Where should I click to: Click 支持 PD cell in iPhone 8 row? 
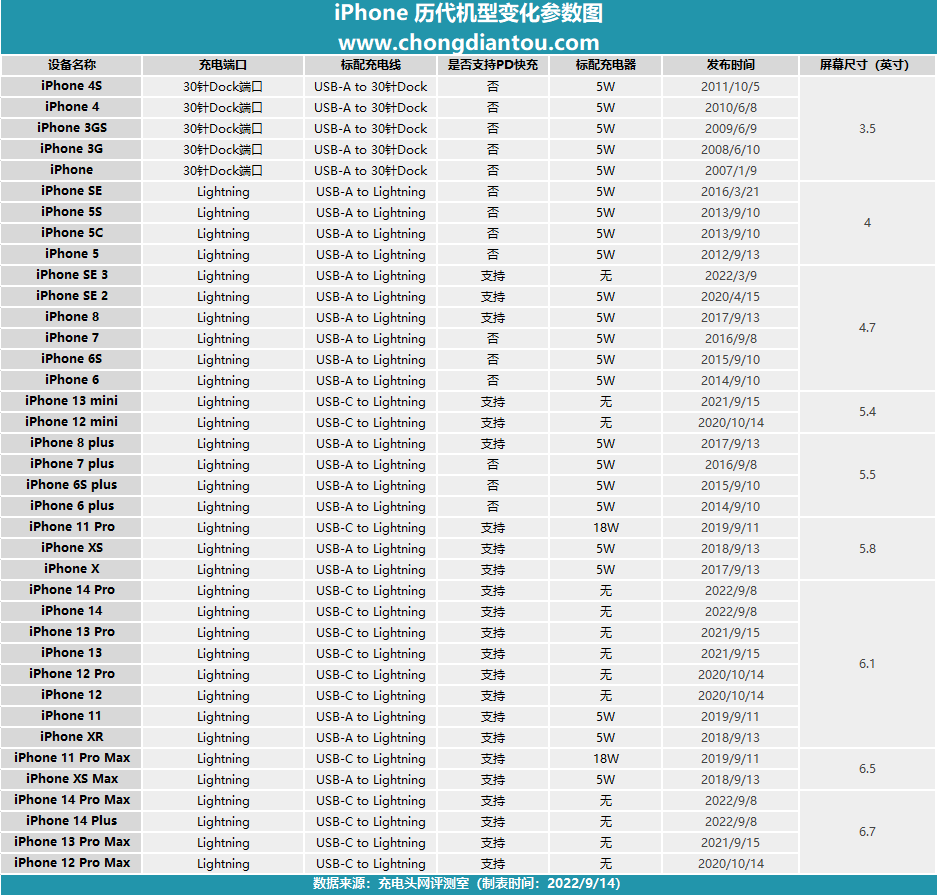[493, 317]
